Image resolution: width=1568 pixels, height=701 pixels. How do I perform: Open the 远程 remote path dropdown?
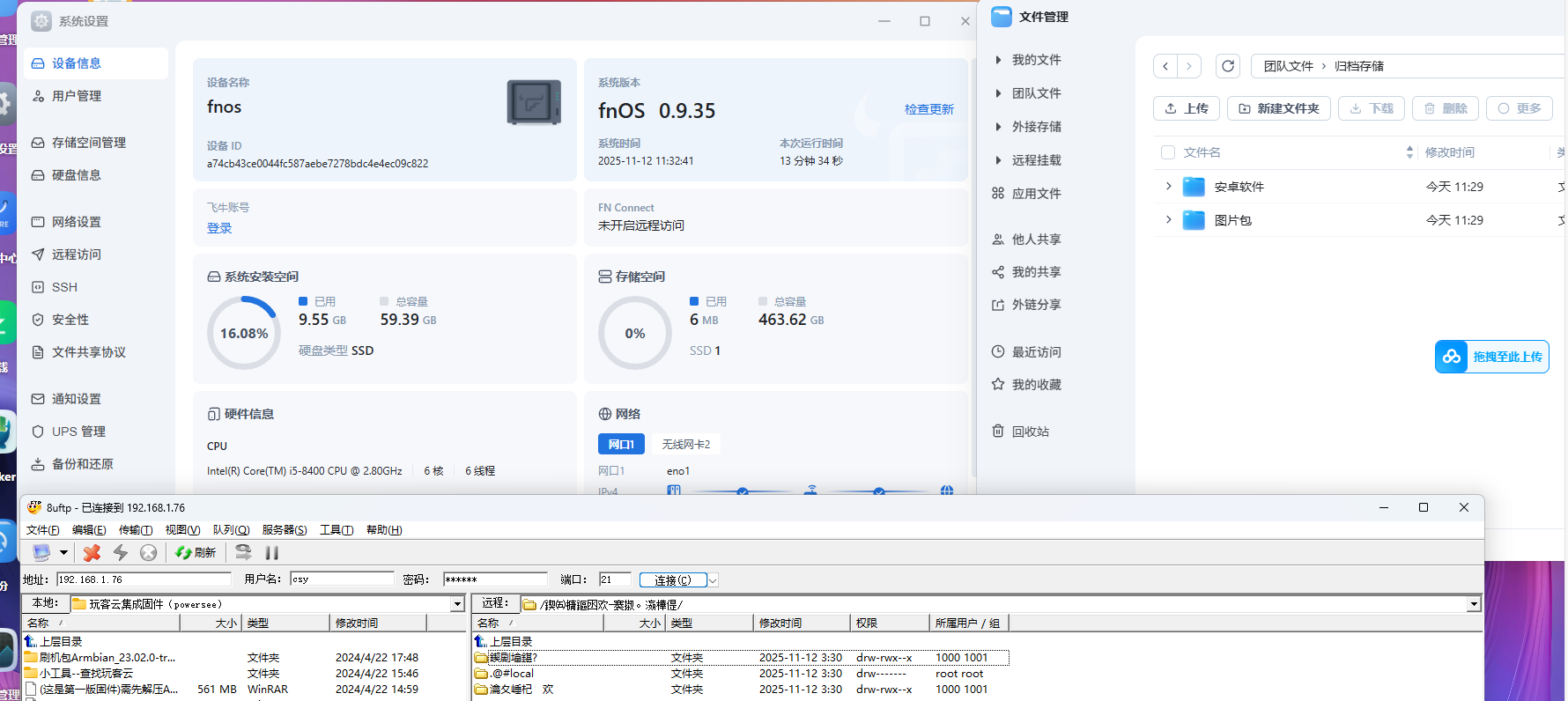click(x=1474, y=604)
